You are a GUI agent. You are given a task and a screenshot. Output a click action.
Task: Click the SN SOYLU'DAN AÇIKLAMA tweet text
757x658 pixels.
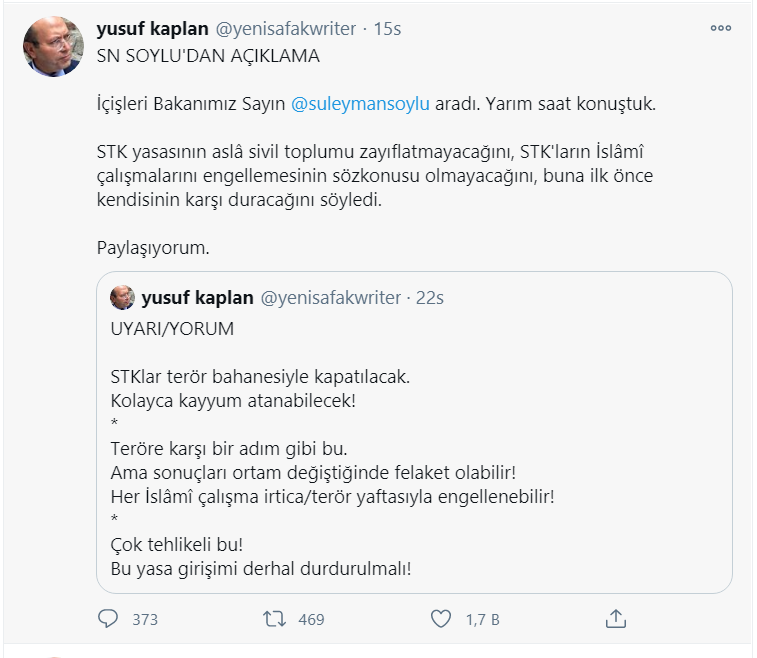coord(208,56)
